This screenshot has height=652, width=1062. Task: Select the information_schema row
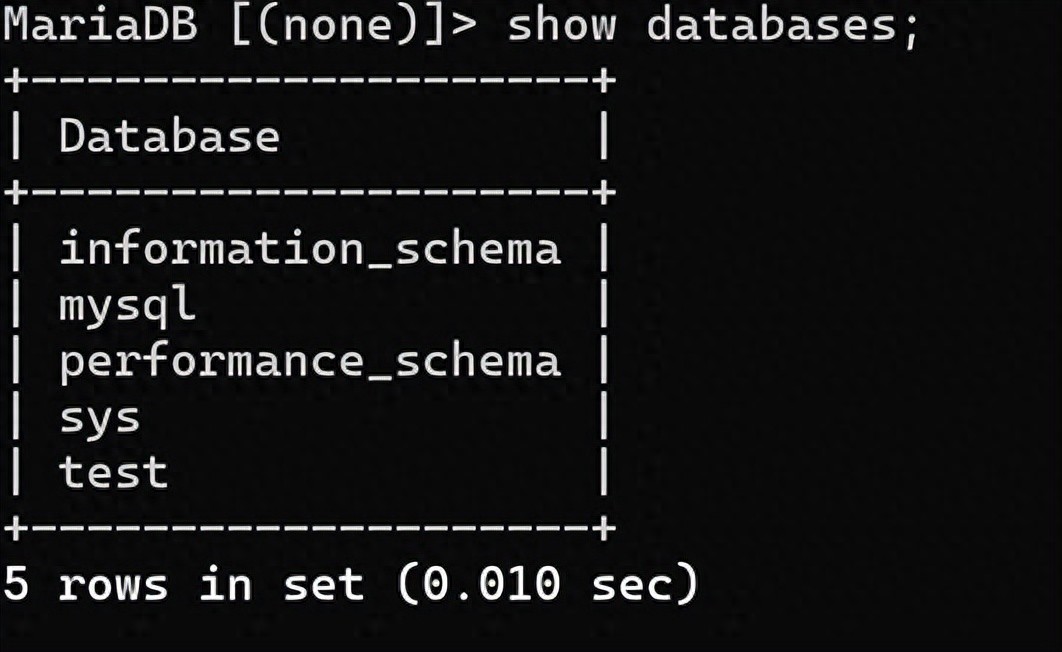pos(310,248)
